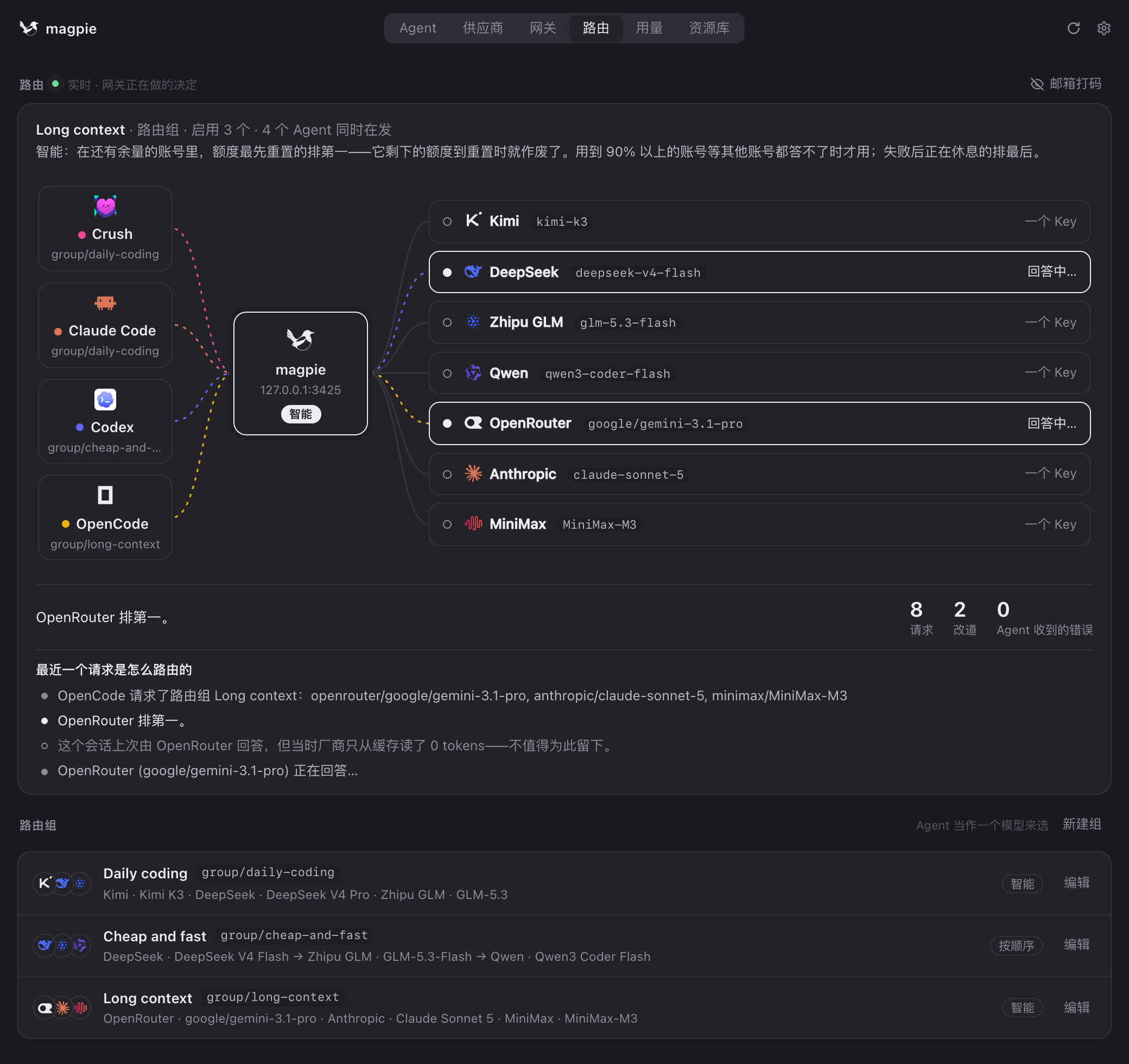Click the MiniMax waveform logo in the provider list
The height and width of the screenshot is (1064, 1129).
(474, 524)
